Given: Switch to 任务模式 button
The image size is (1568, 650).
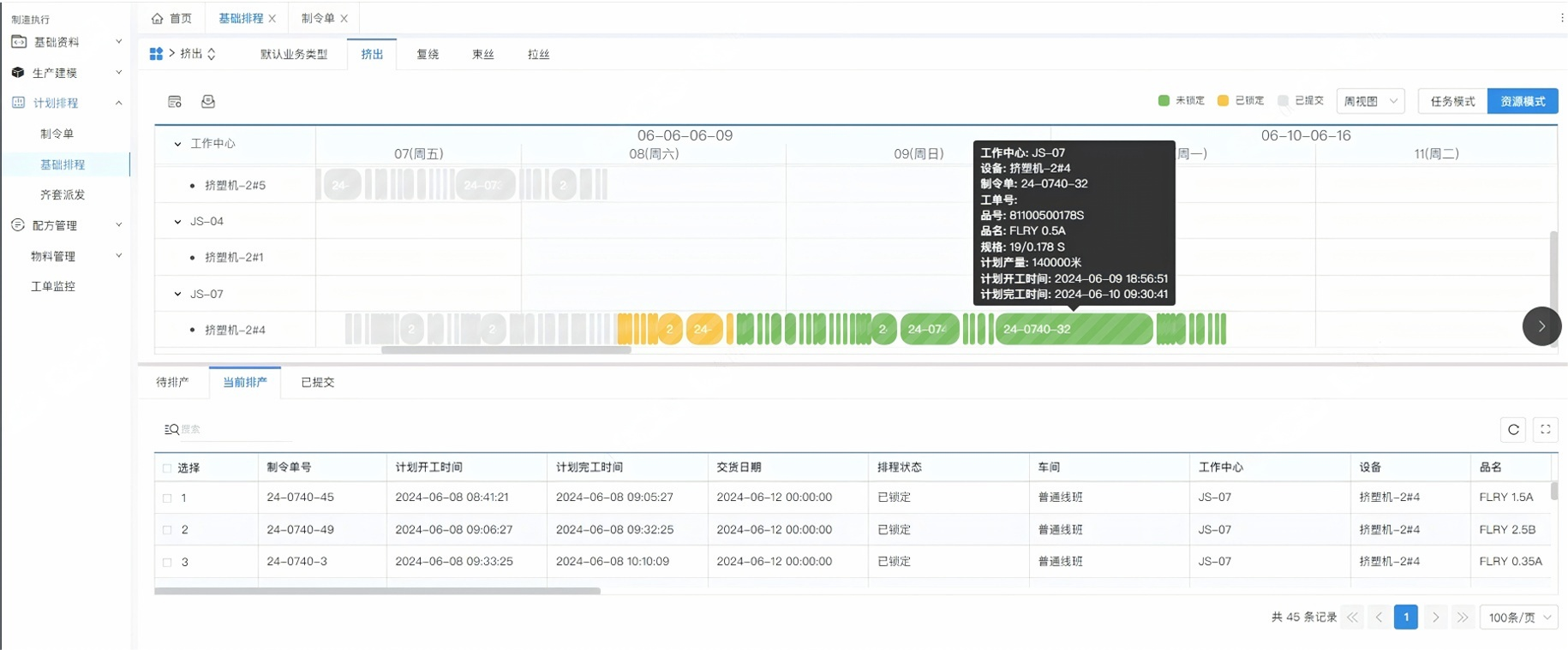Looking at the screenshot, I should (x=1453, y=101).
